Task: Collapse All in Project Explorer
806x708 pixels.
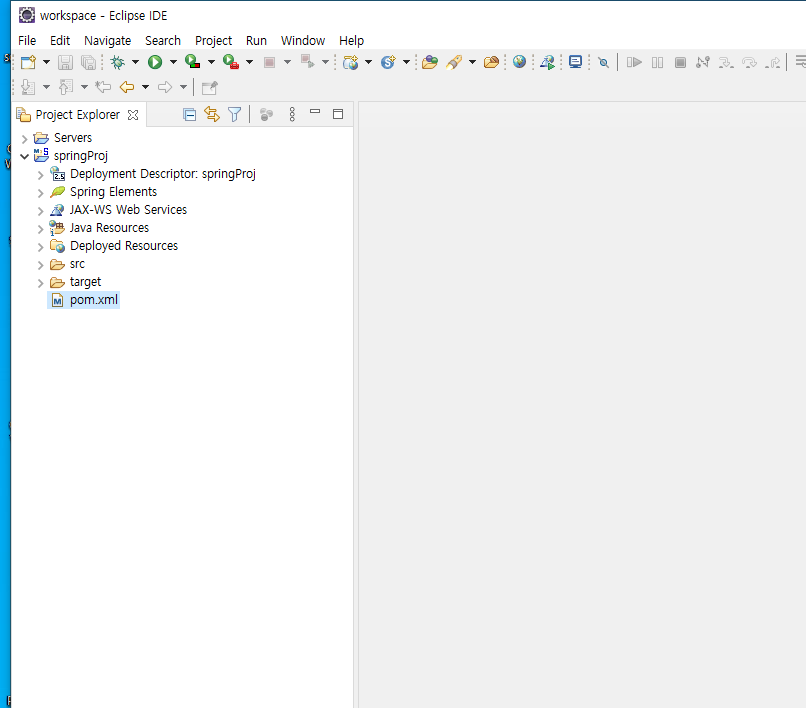Action: [x=190, y=114]
